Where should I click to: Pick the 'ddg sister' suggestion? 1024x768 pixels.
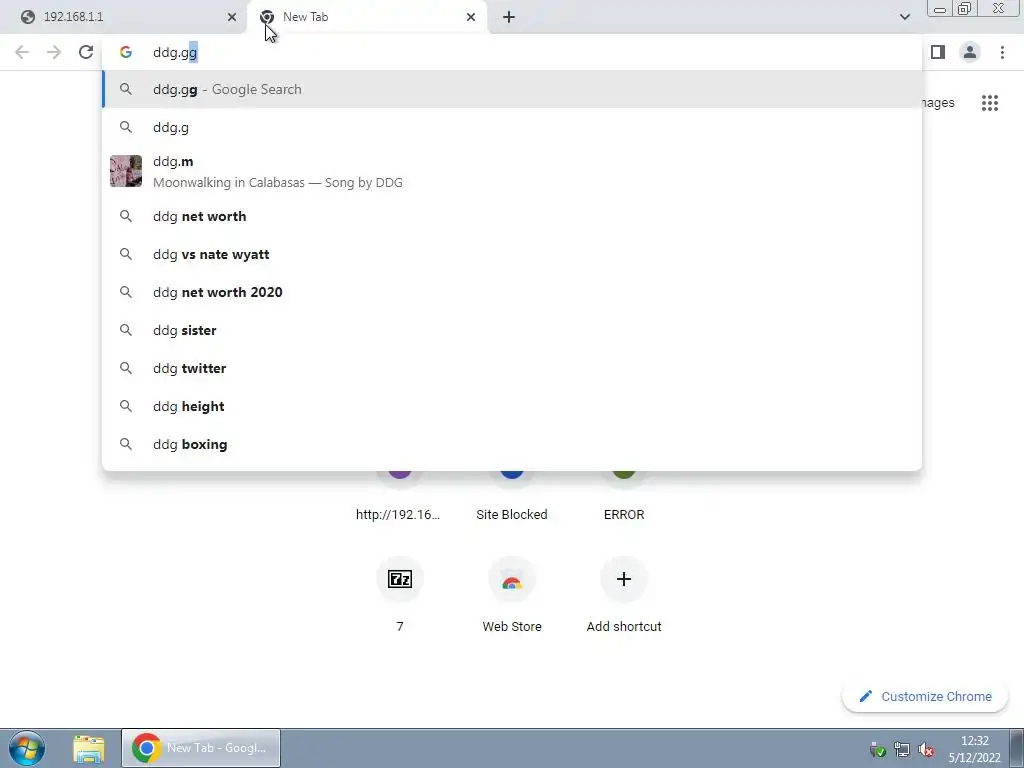(512, 330)
